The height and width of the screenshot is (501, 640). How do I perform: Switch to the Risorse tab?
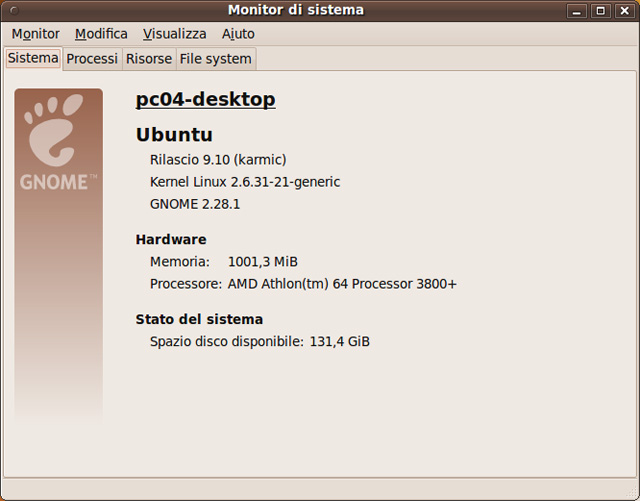tap(148, 59)
